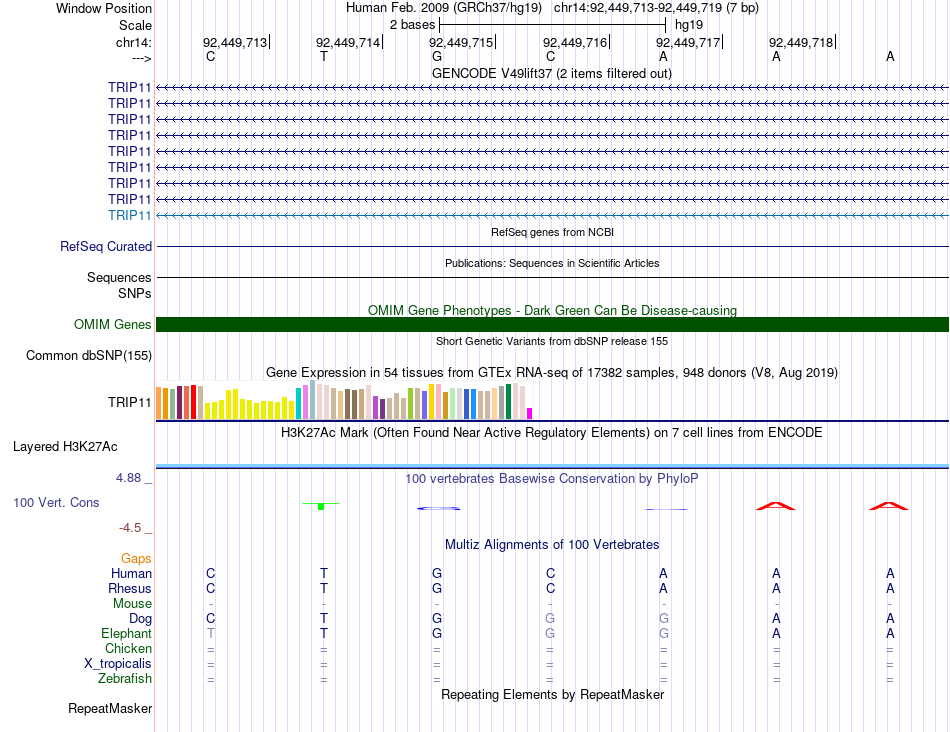
Task: Open the RefSeq Curated track label
Action: click(106, 247)
